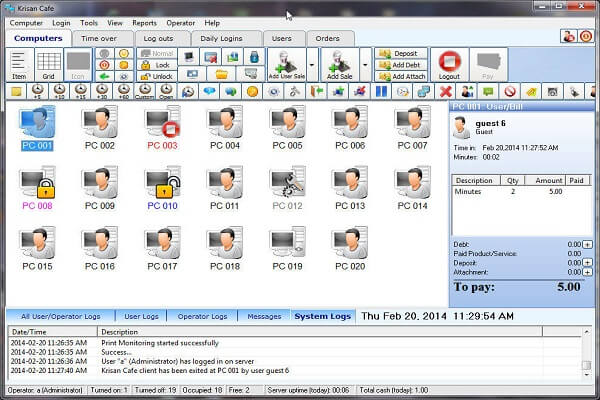600x400 pixels.
Task: Click the Open time clock icon
Action: point(166,92)
